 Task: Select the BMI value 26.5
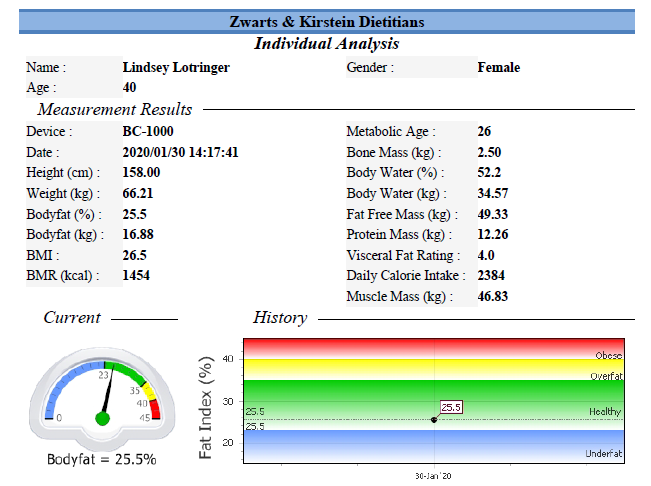coord(135,255)
